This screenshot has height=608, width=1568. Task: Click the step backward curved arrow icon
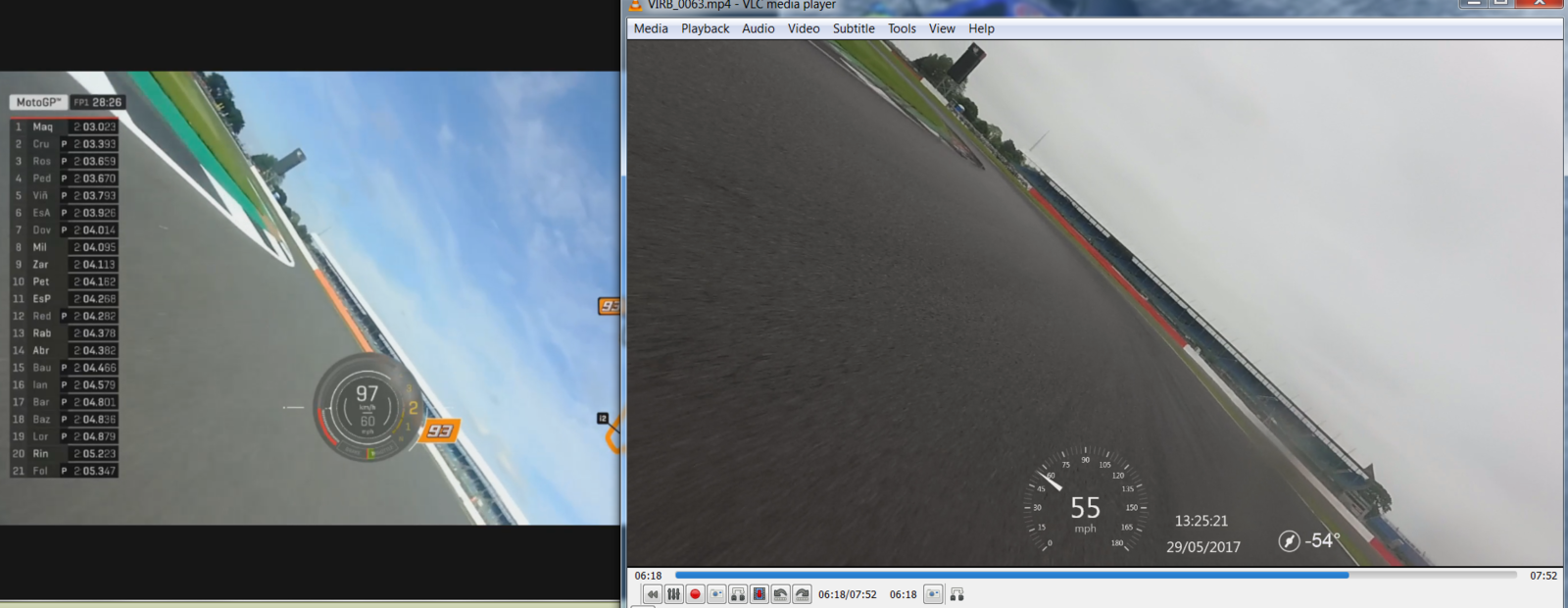pos(781,594)
